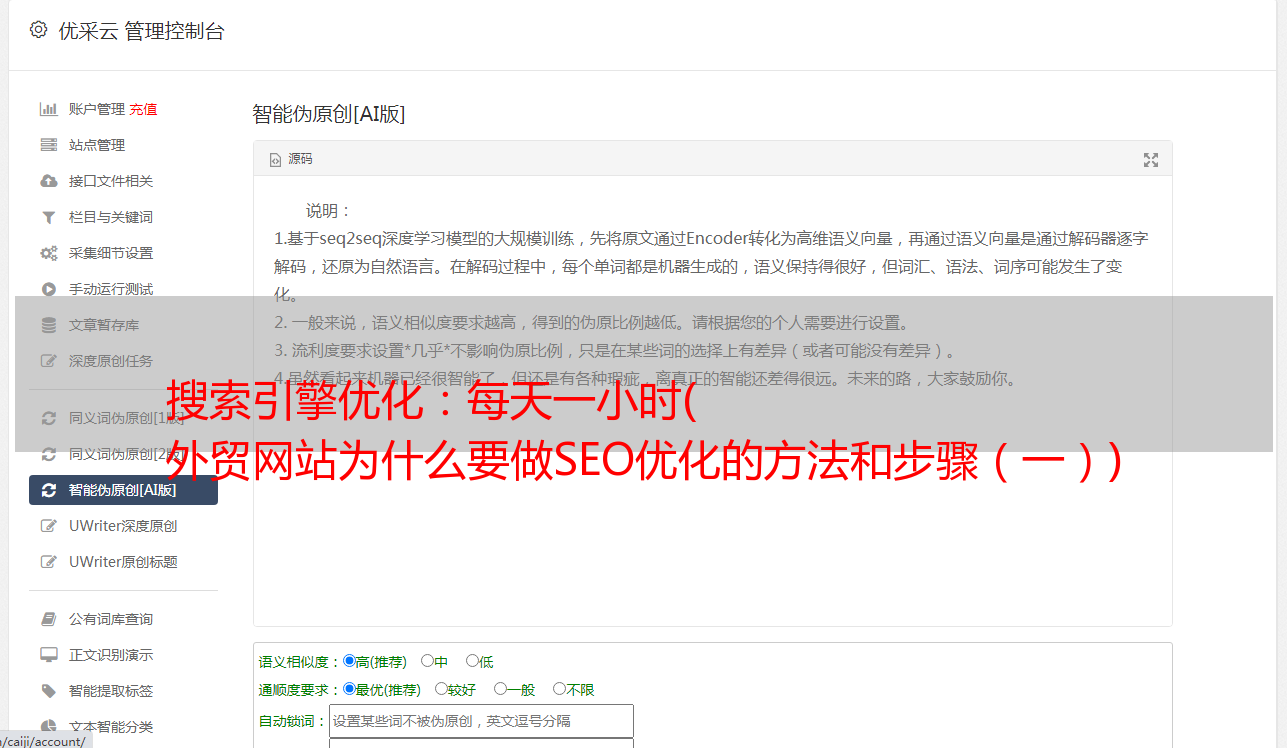Screen dimensions: 1287x748
Task: Click the edit icon beside UWriter原创标题
Action: [x=48, y=562]
